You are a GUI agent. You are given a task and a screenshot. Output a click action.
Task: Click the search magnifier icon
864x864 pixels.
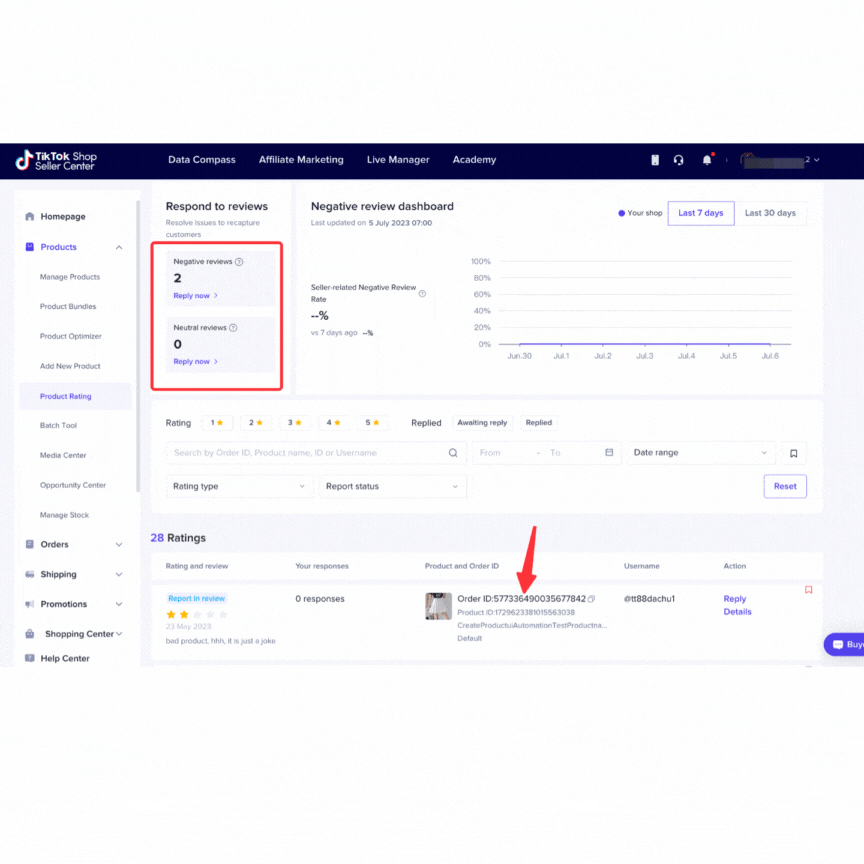tap(454, 453)
